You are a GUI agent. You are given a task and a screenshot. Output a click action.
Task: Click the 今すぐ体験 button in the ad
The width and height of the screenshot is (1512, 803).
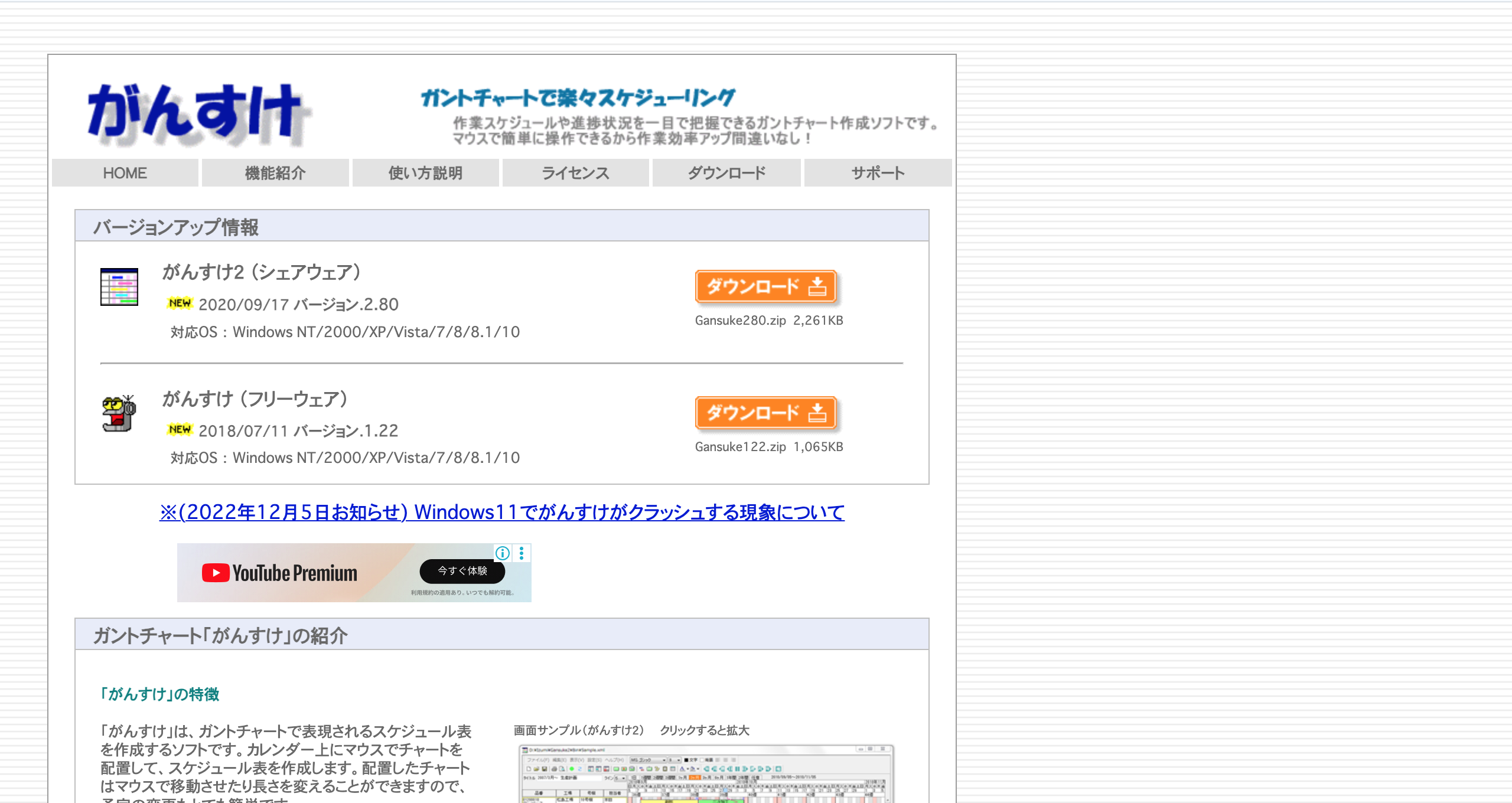coord(462,571)
